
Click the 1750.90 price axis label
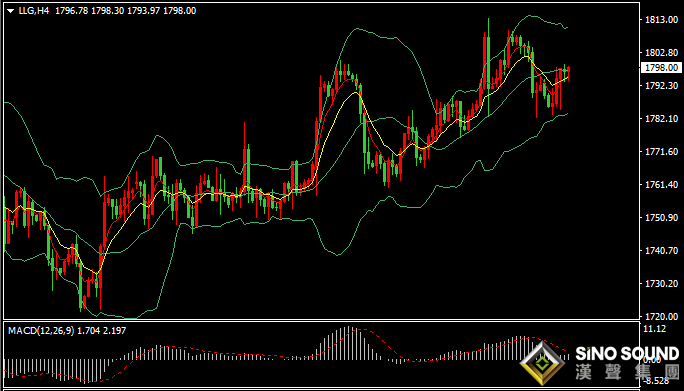[661, 218]
